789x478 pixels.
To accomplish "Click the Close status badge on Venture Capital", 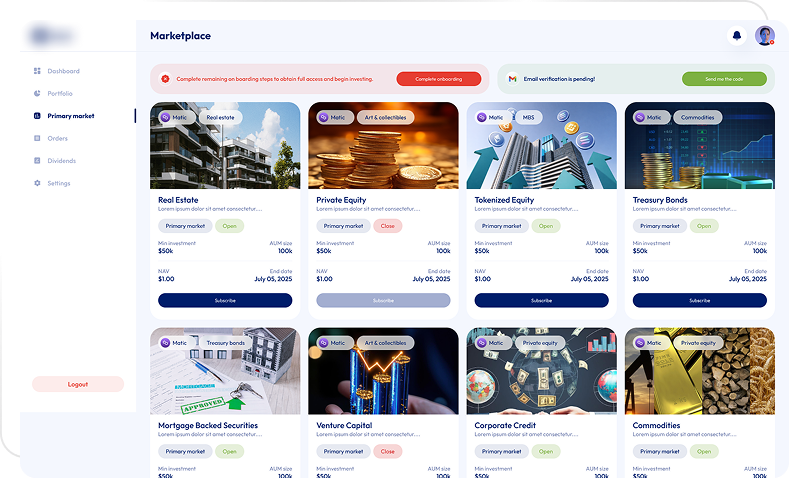I will click(387, 451).
